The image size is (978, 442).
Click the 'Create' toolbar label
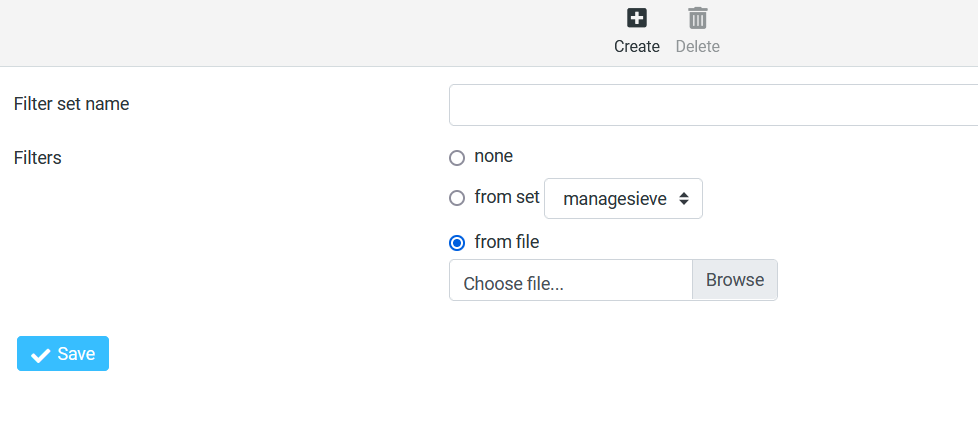point(637,46)
